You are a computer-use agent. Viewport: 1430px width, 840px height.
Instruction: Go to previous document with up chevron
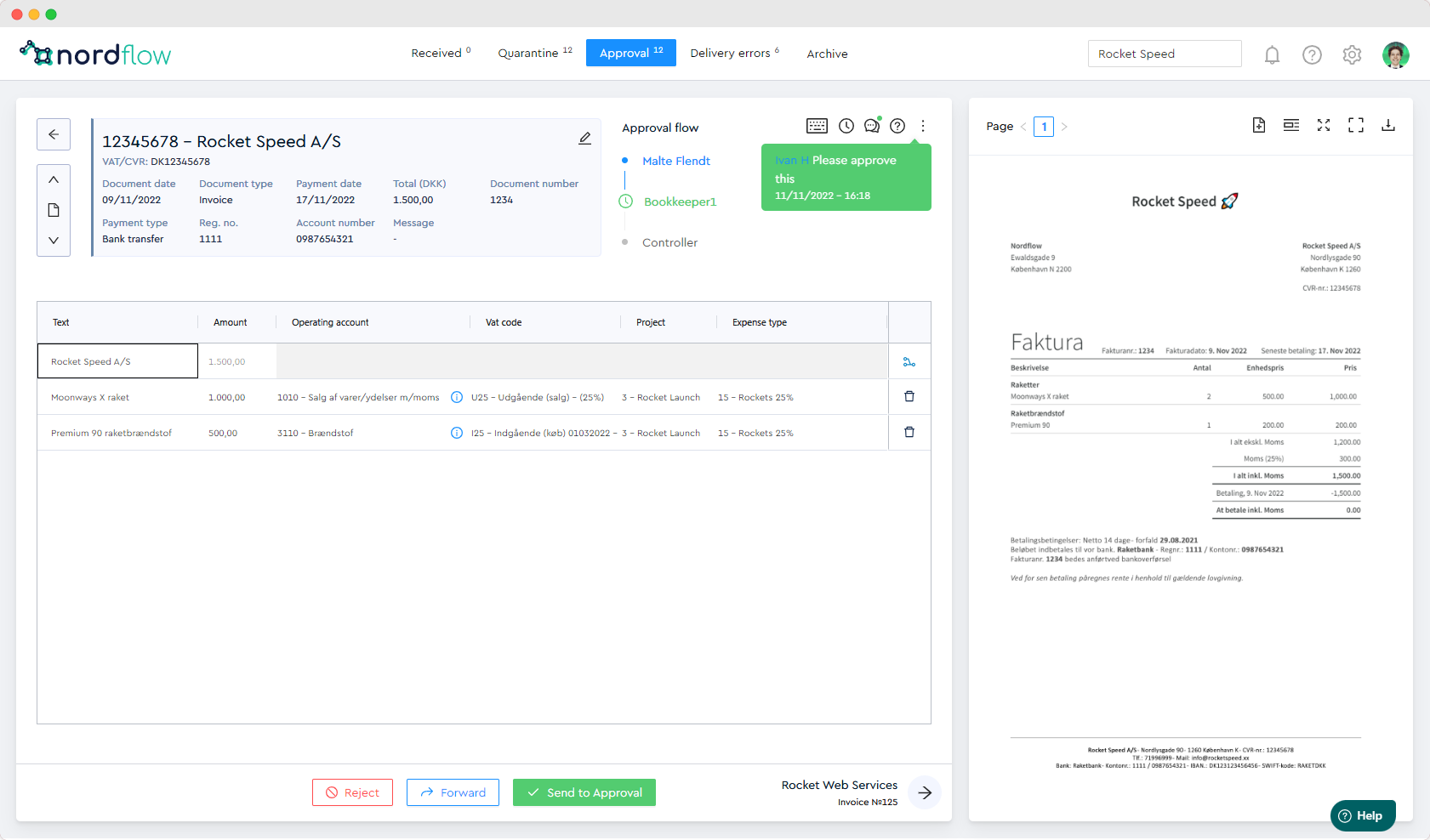[x=54, y=179]
